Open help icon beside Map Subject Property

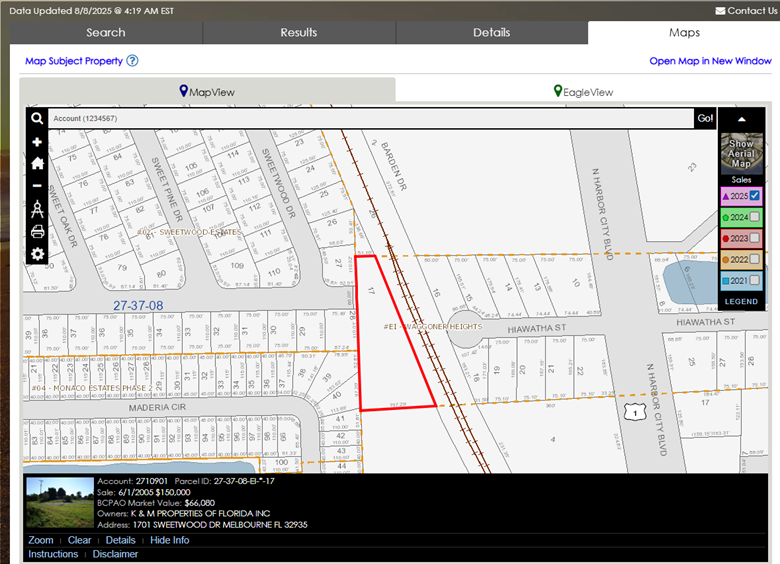pyautogui.click(x=132, y=61)
